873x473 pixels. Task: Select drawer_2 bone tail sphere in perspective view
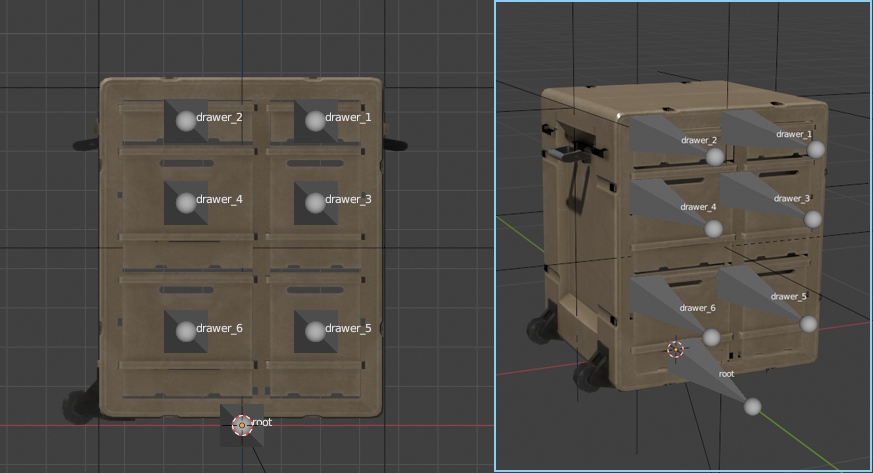coord(715,157)
